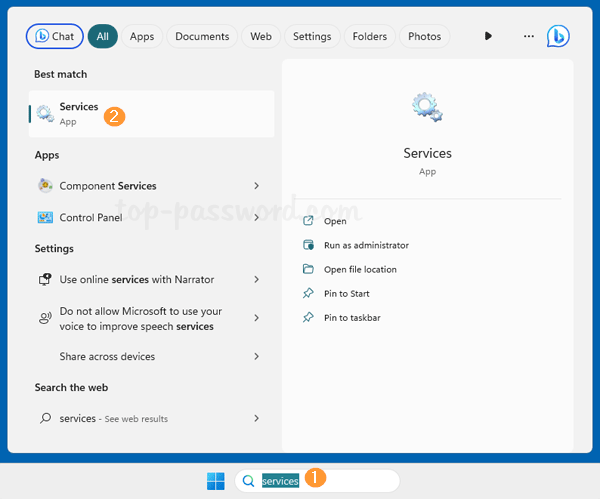
Task: Expand Component Services result chevron
Action: coord(257,186)
